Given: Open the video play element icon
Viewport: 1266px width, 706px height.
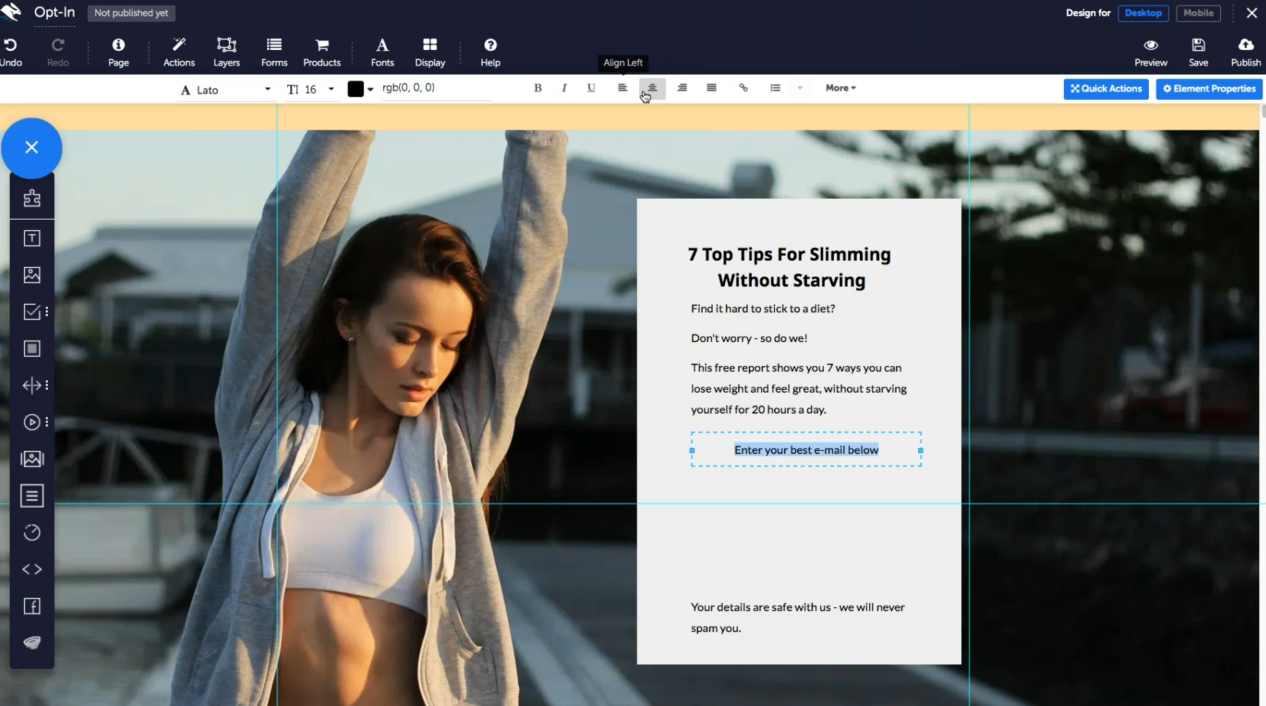Looking at the screenshot, I should (x=32, y=422).
